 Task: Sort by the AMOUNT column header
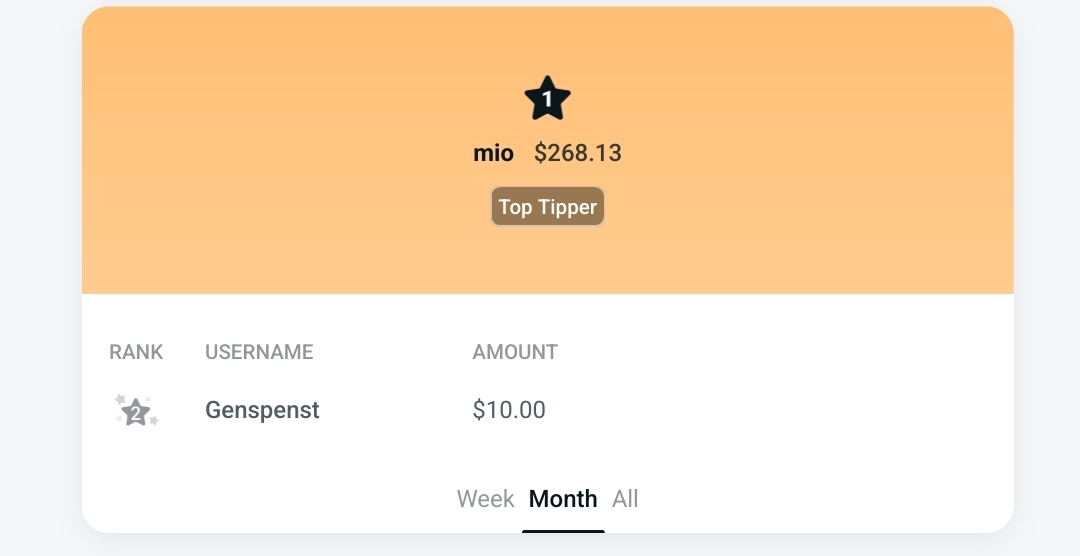515,352
